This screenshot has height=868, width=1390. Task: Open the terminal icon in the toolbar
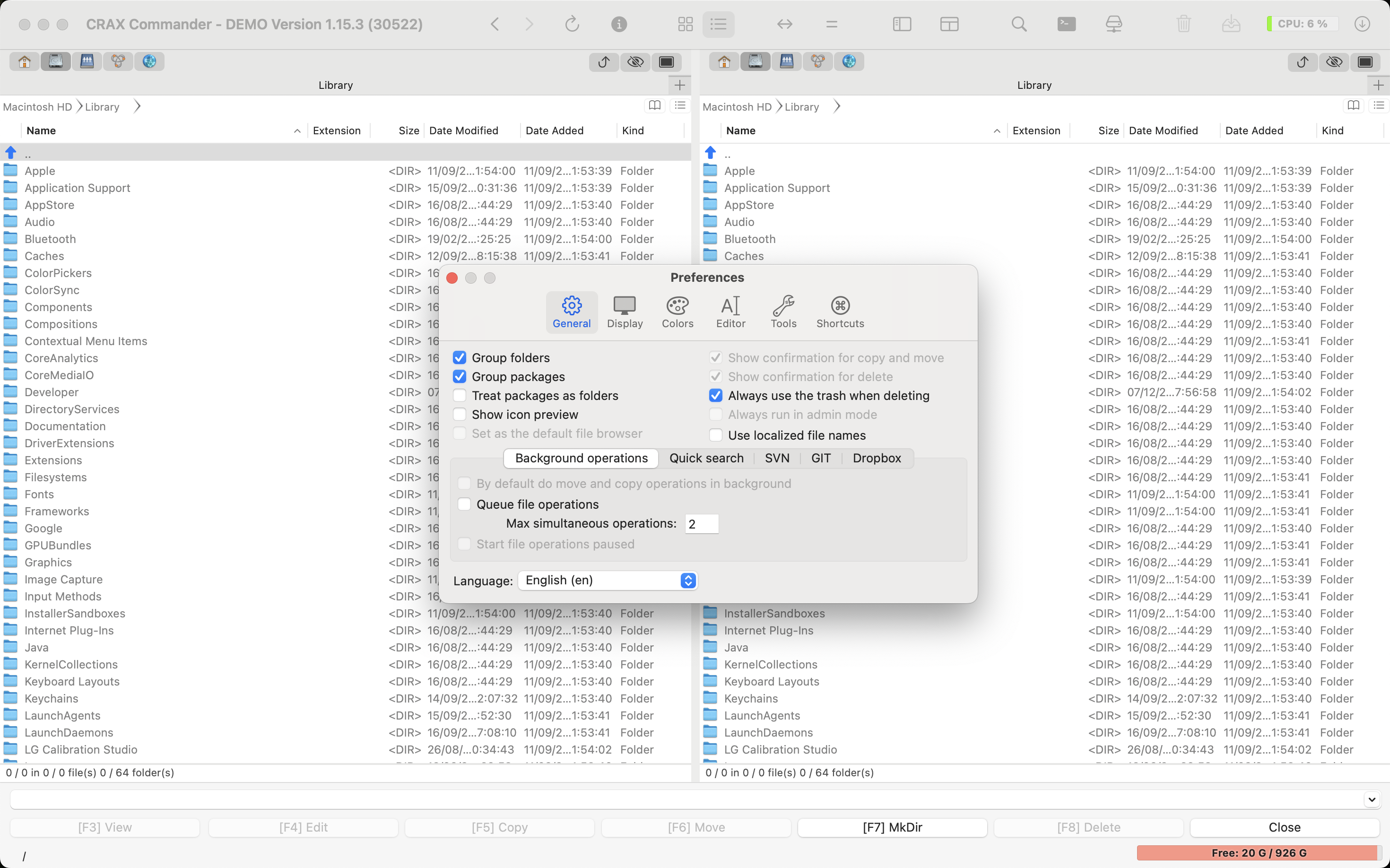[1066, 24]
